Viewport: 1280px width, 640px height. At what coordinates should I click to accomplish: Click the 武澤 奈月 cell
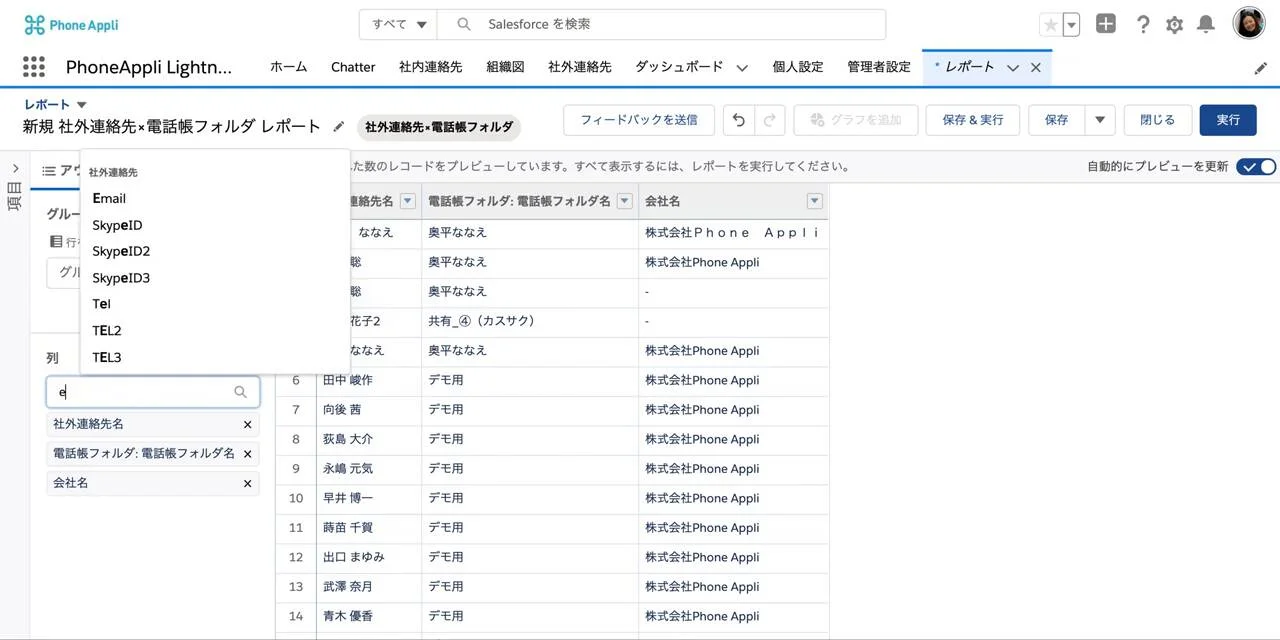(x=369, y=587)
